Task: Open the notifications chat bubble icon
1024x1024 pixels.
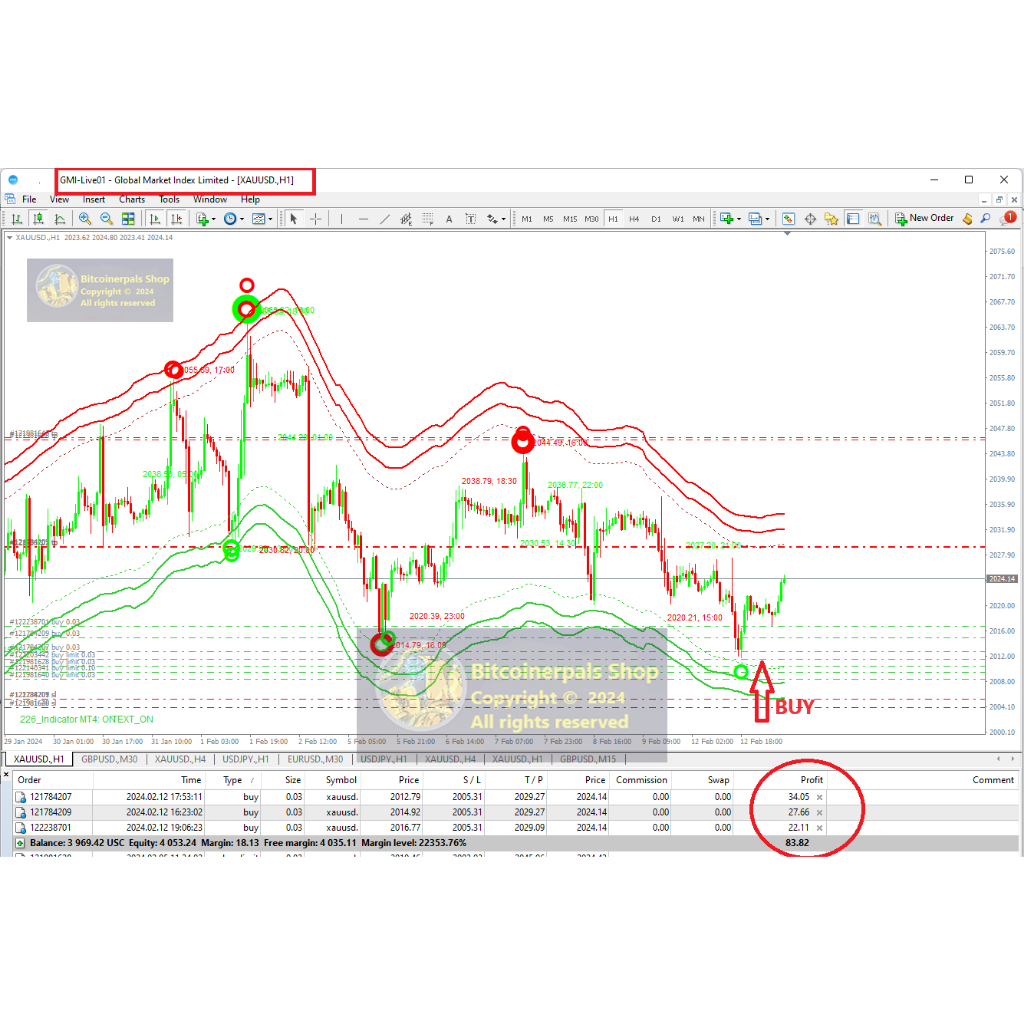Action: (1009, 218)
